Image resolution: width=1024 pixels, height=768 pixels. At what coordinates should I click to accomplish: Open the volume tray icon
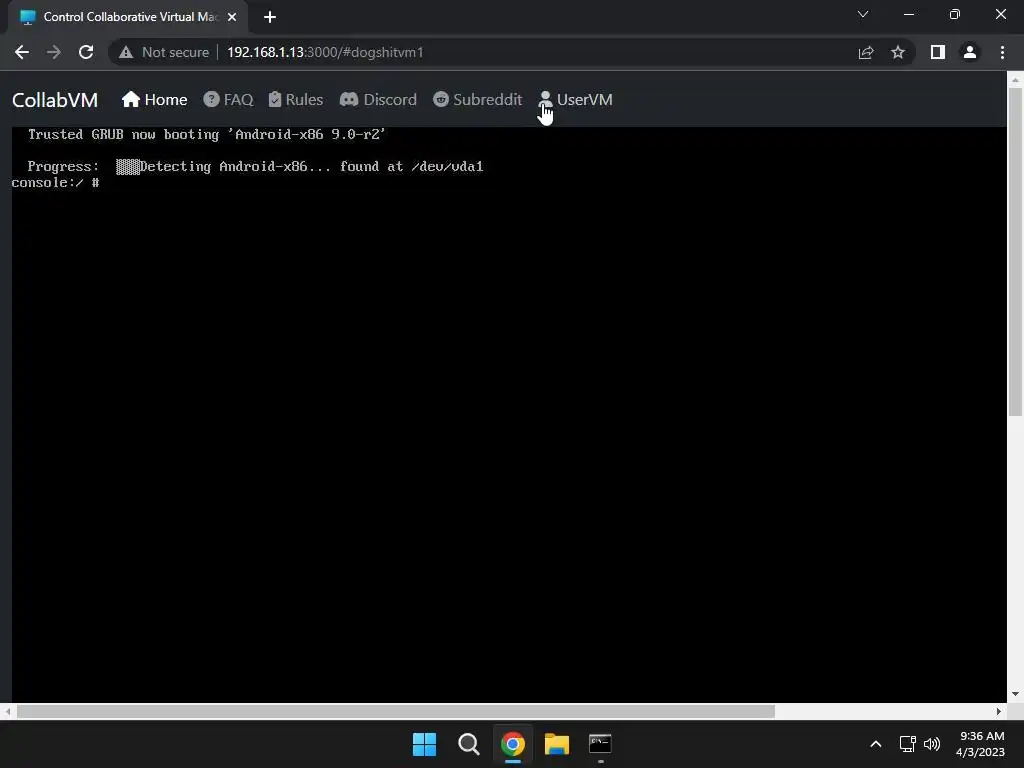tap(932, 744)
